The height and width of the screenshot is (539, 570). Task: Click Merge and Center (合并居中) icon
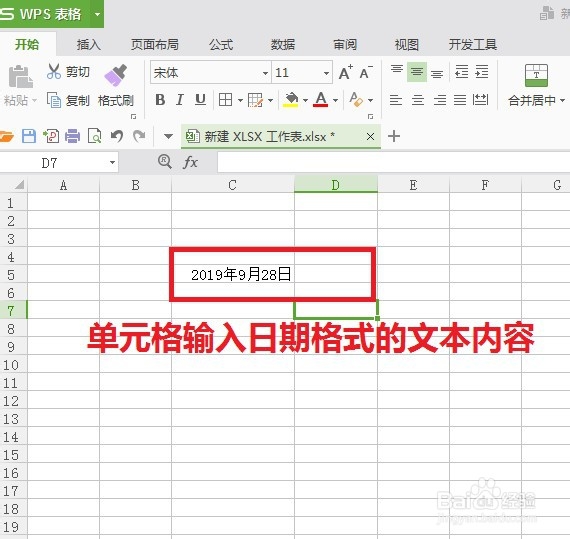pos(536,75)
